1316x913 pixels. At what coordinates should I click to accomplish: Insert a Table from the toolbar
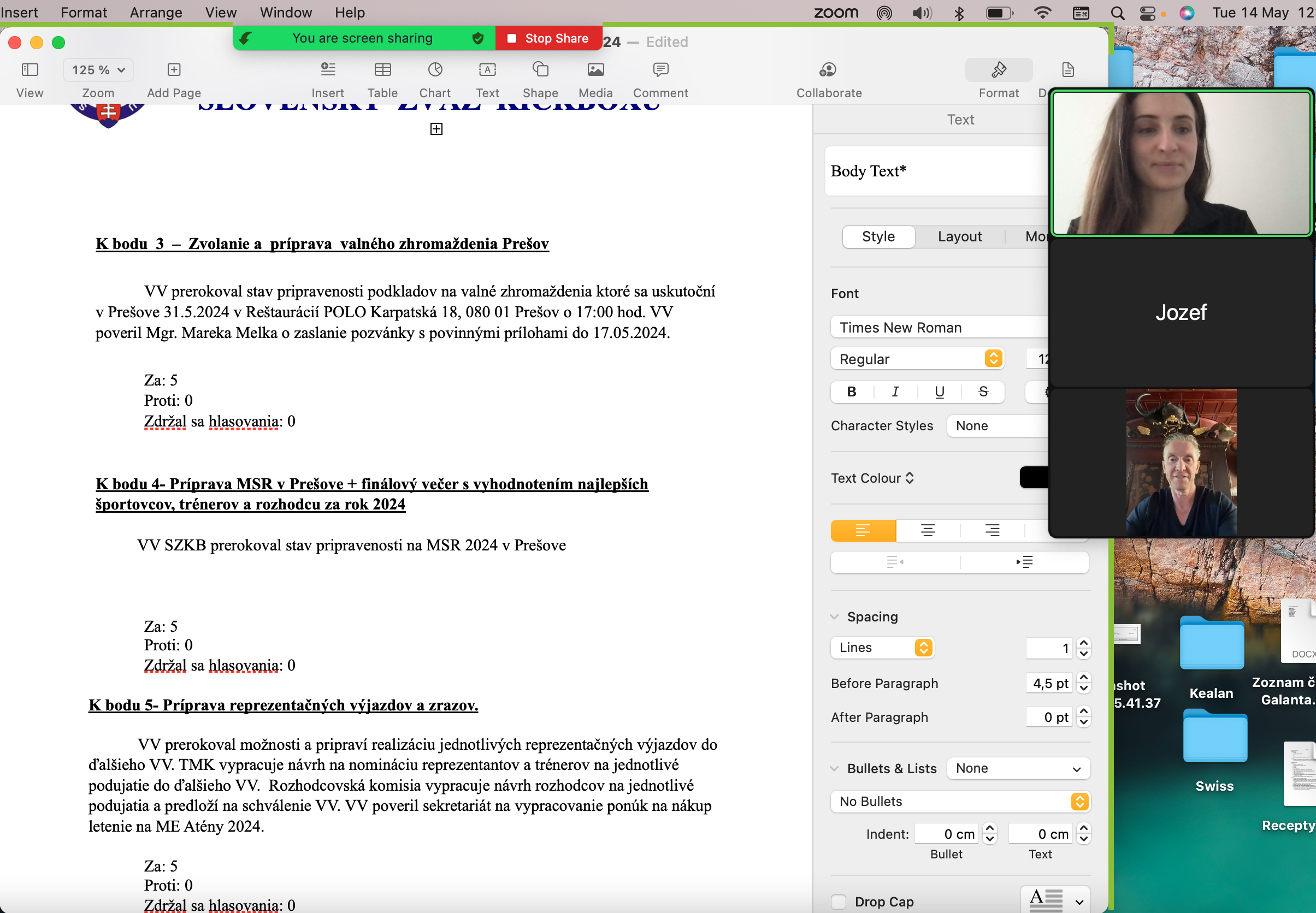tap(383, 70)
